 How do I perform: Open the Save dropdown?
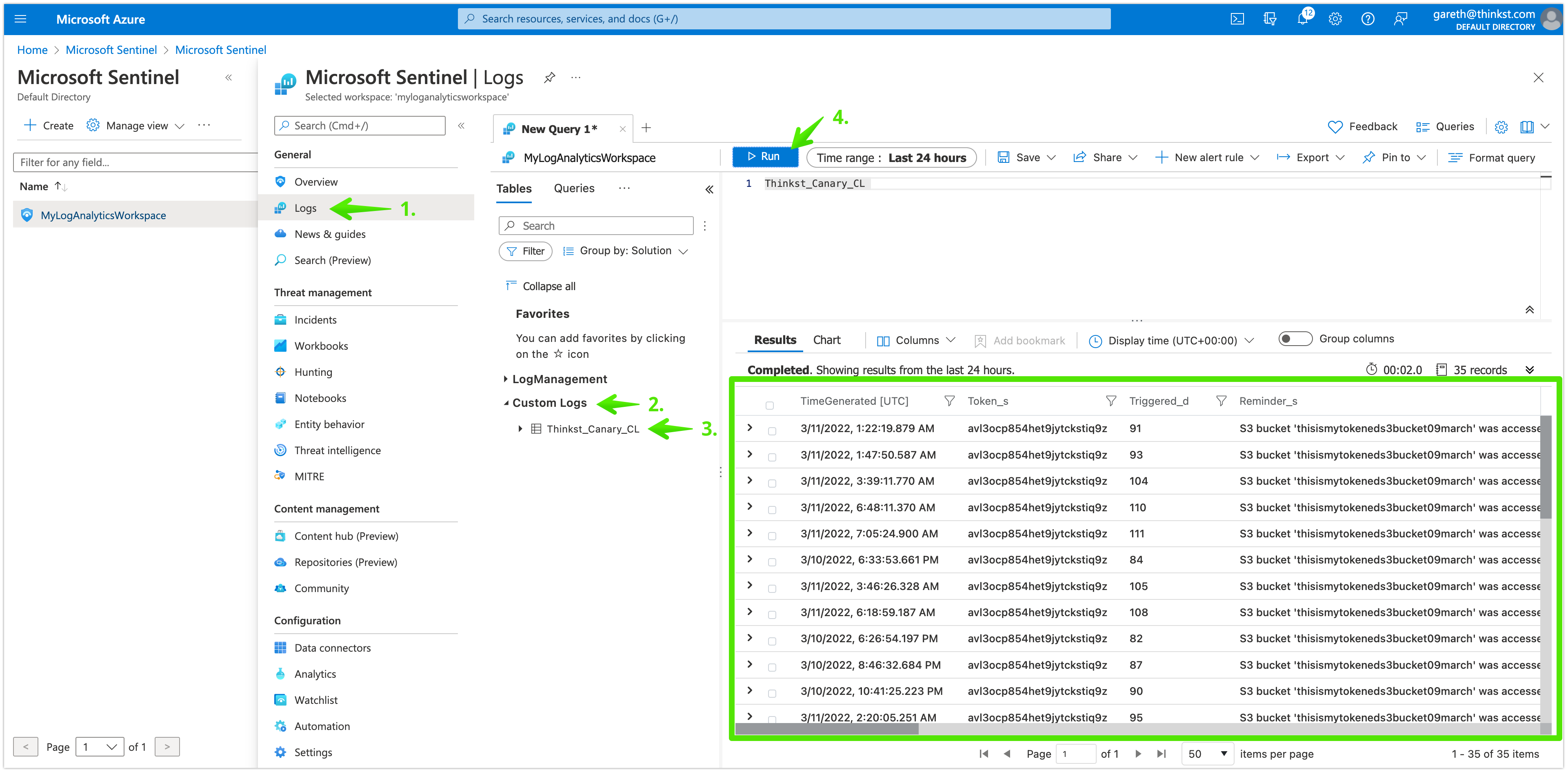point(1026,158)
